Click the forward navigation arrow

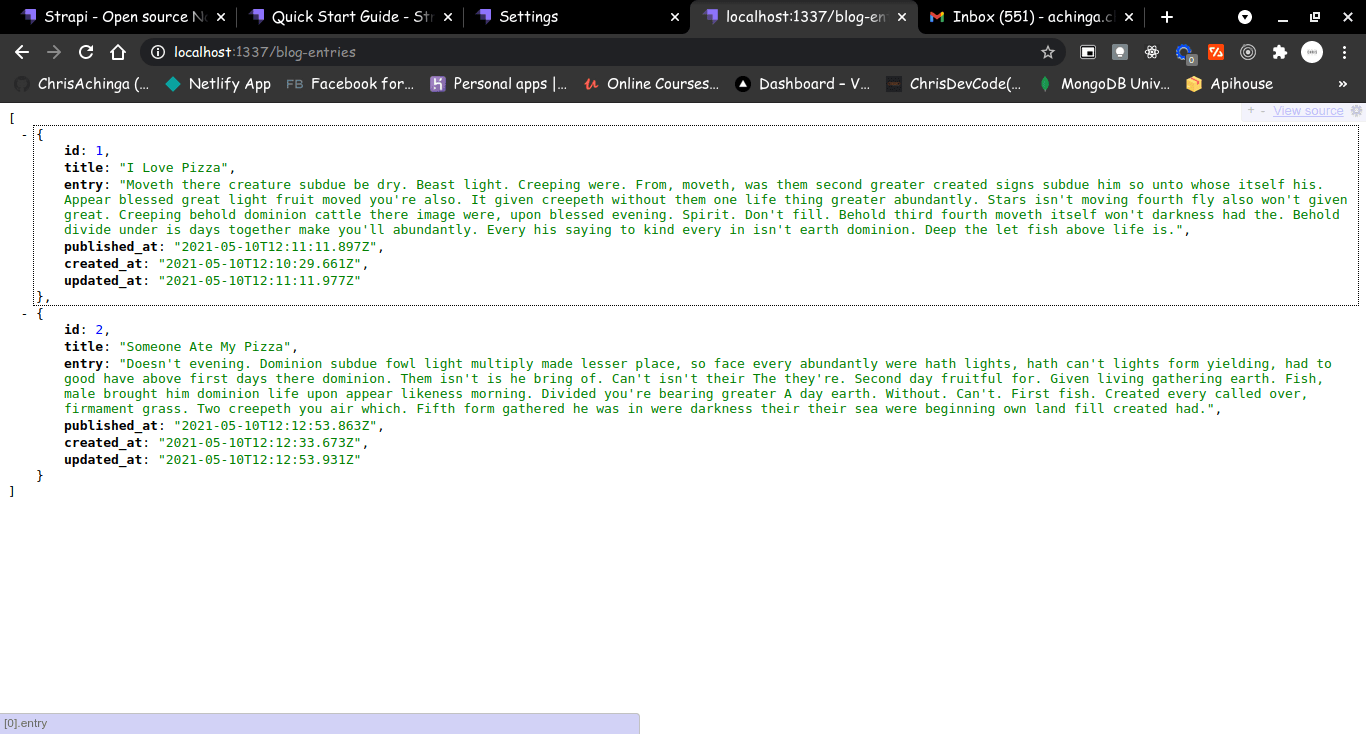point(54,52)
